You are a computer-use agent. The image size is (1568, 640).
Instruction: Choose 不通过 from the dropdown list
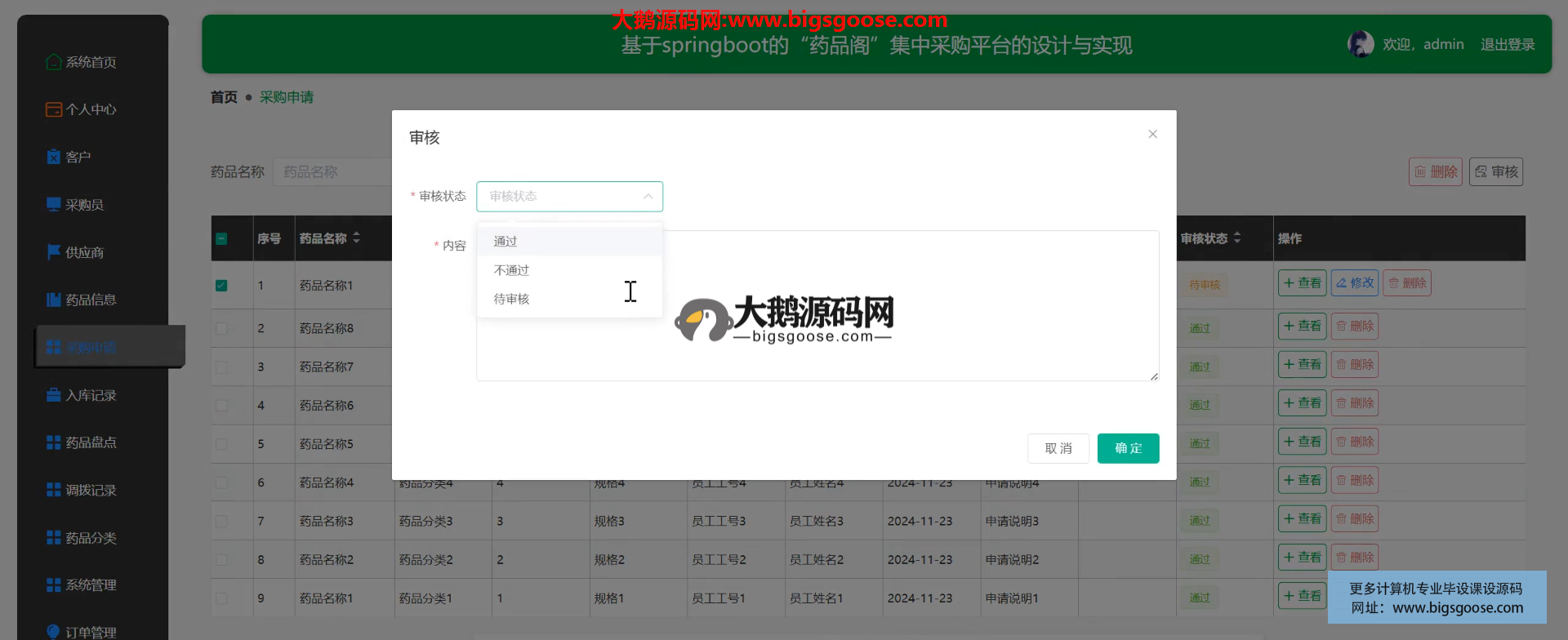[511, 270]
